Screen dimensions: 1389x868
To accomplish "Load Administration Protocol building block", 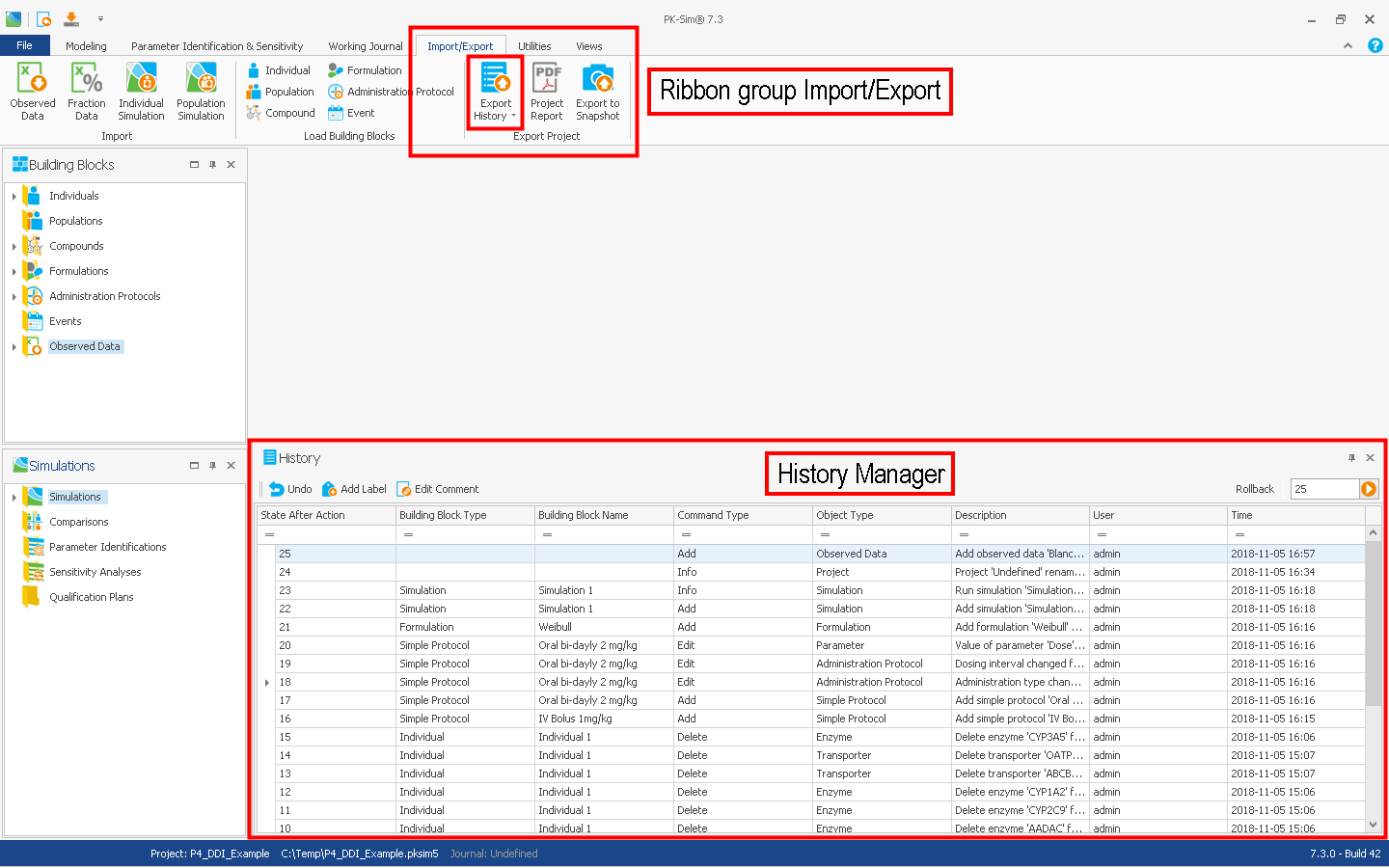I will (x=391, y=92).
